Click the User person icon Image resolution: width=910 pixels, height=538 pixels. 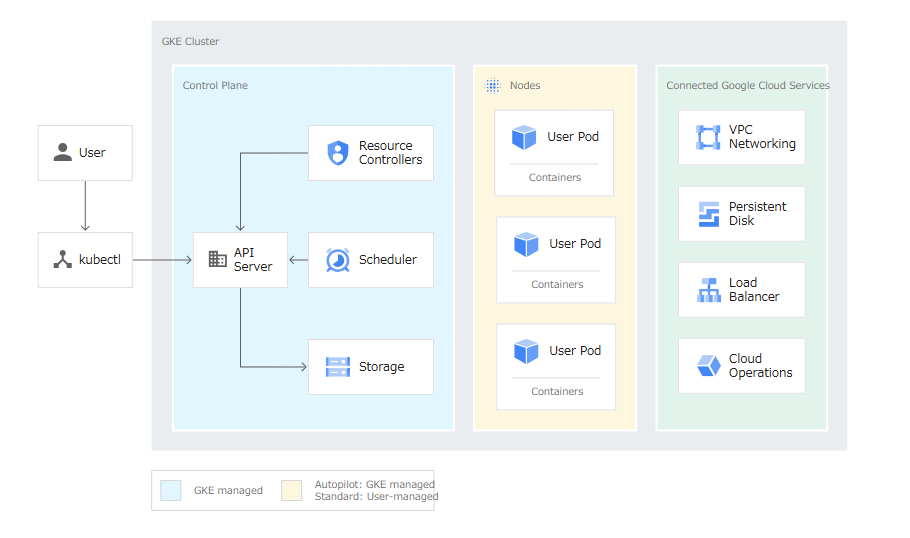(x=63, y=153)
